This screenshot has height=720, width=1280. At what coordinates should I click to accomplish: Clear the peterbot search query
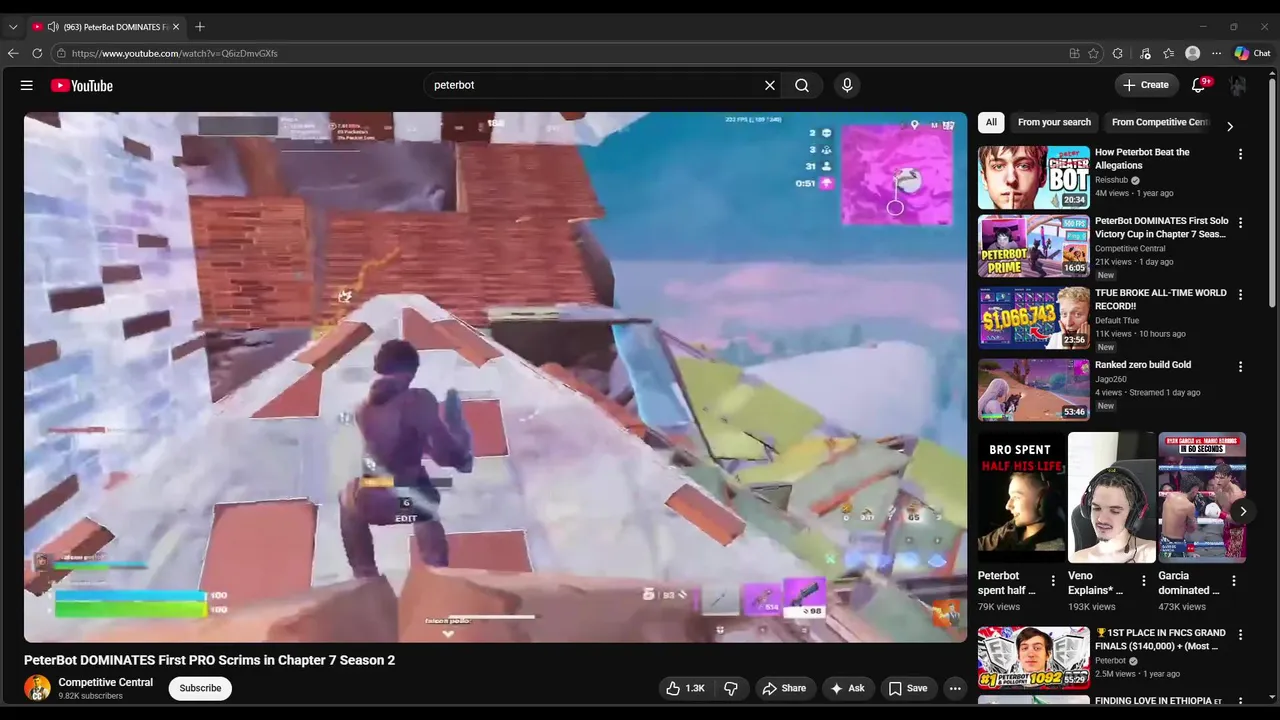pos(770,85)
